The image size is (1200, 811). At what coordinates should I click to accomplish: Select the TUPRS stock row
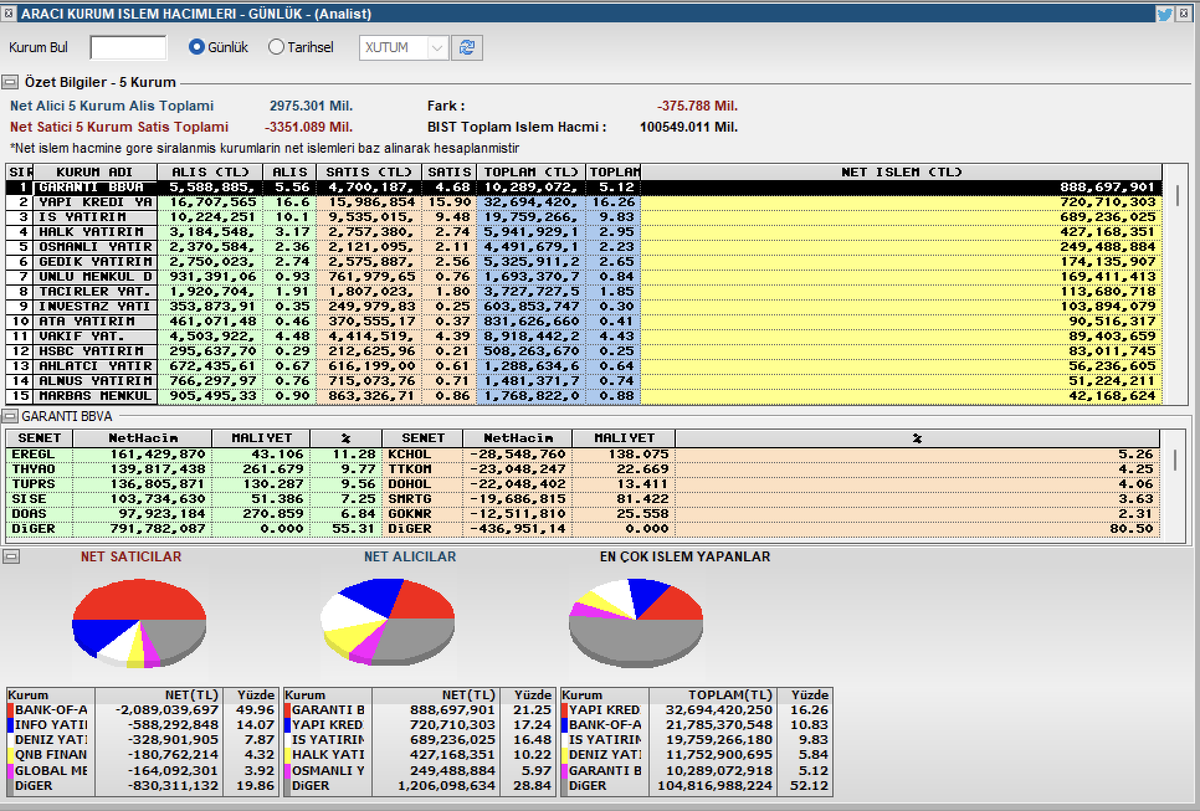pos(194,484)
